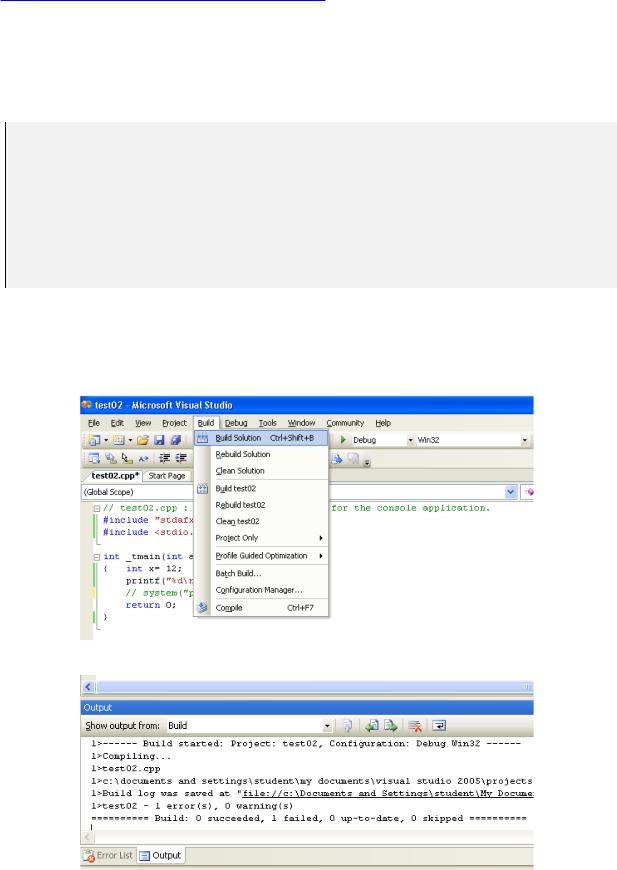The height and width of the screenshot is (870, 617).
Task: Click the bookmark arrow icon in the text editor toolbar
Action: pyautogui.click(x=337, y=458)
